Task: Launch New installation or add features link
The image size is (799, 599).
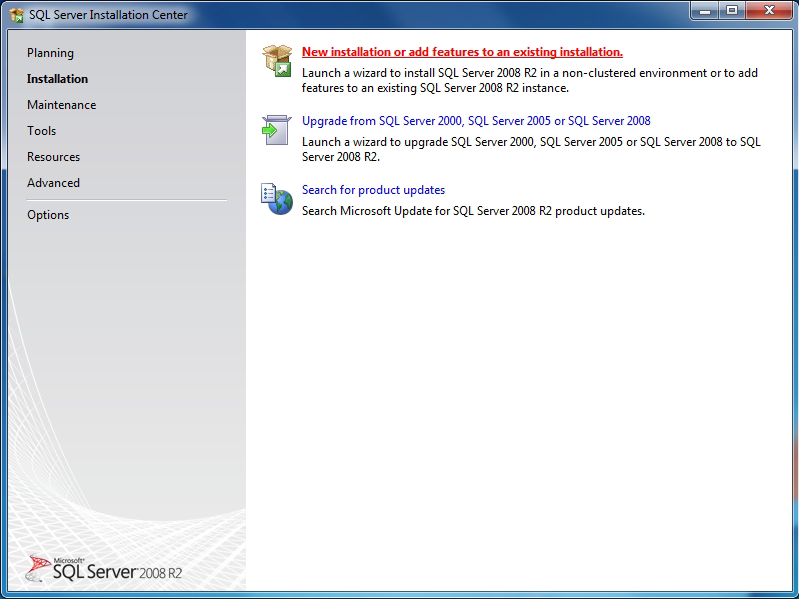Action: click(462, 52)
